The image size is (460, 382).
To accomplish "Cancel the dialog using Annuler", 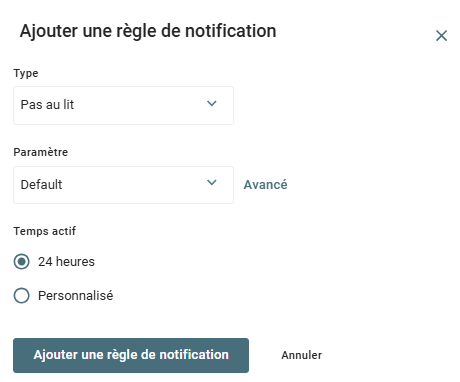I will pos(302,355).
